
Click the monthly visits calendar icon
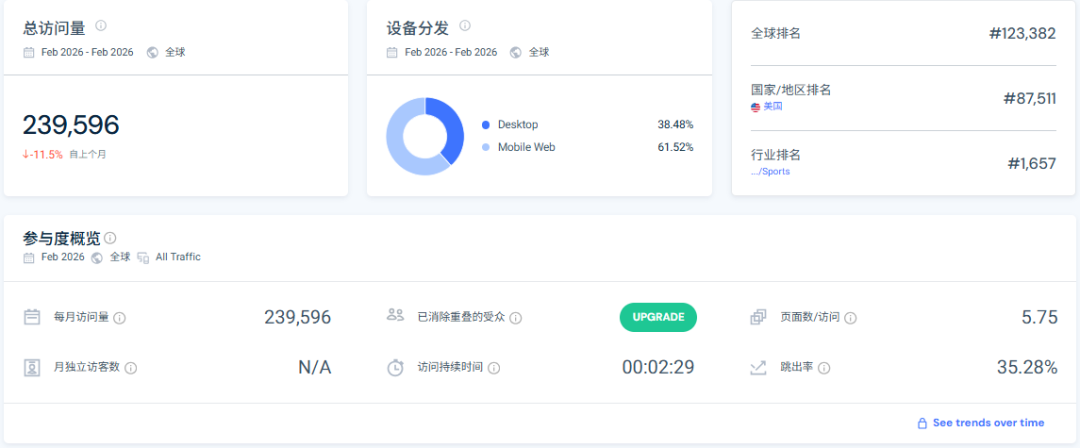pos(32,317)
